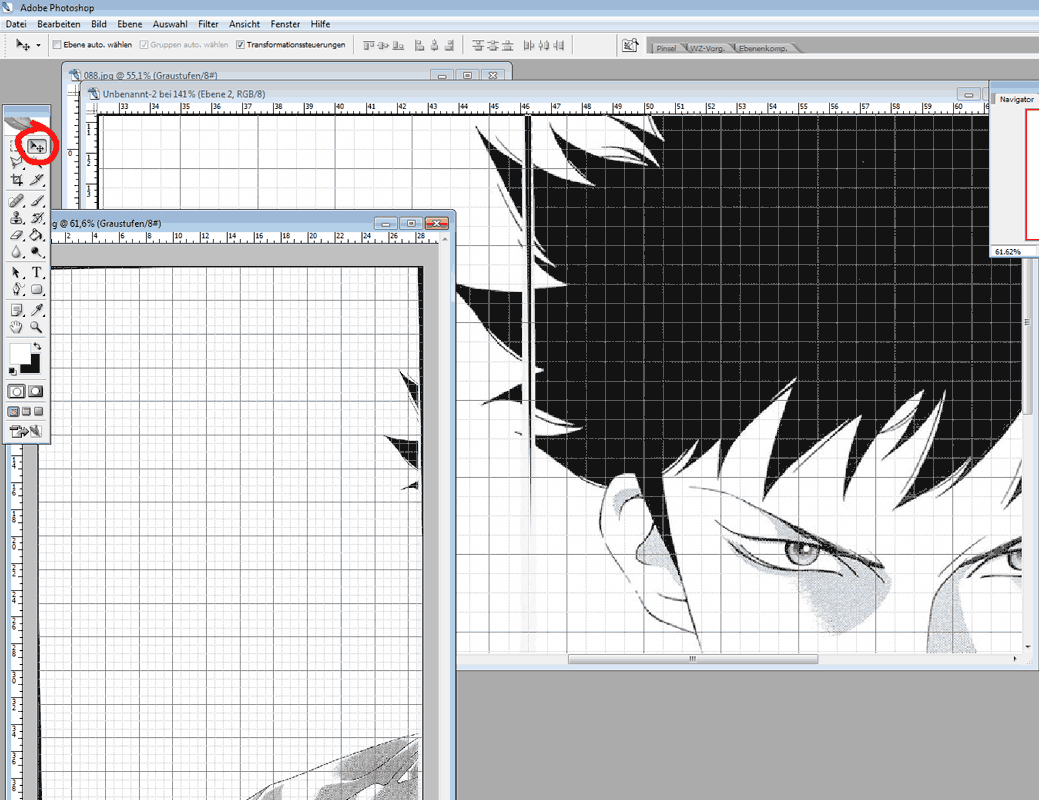This screenshot has height=800, width=1039.
Task: Select the Blur tool
Action: [x=17, y=252]
